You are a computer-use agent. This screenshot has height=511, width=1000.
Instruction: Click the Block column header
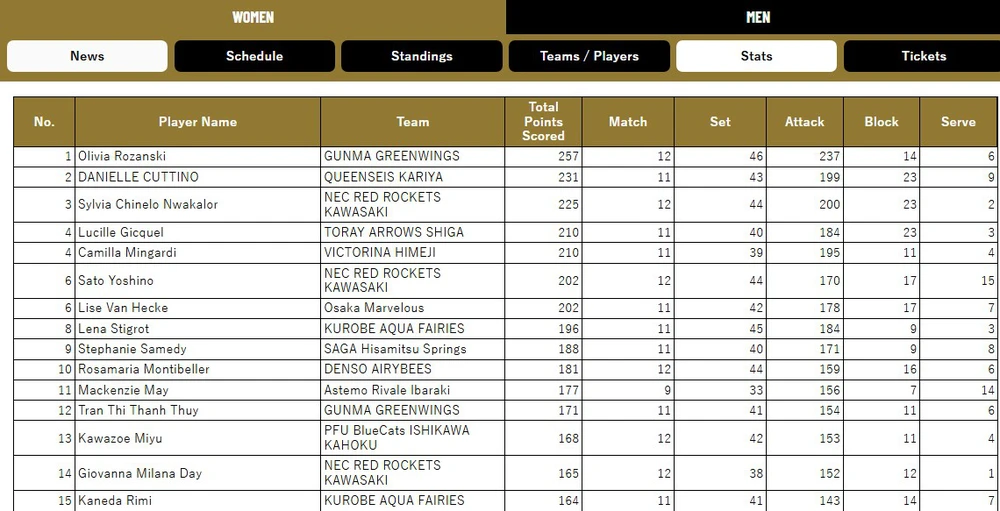(x=881, y=122)
